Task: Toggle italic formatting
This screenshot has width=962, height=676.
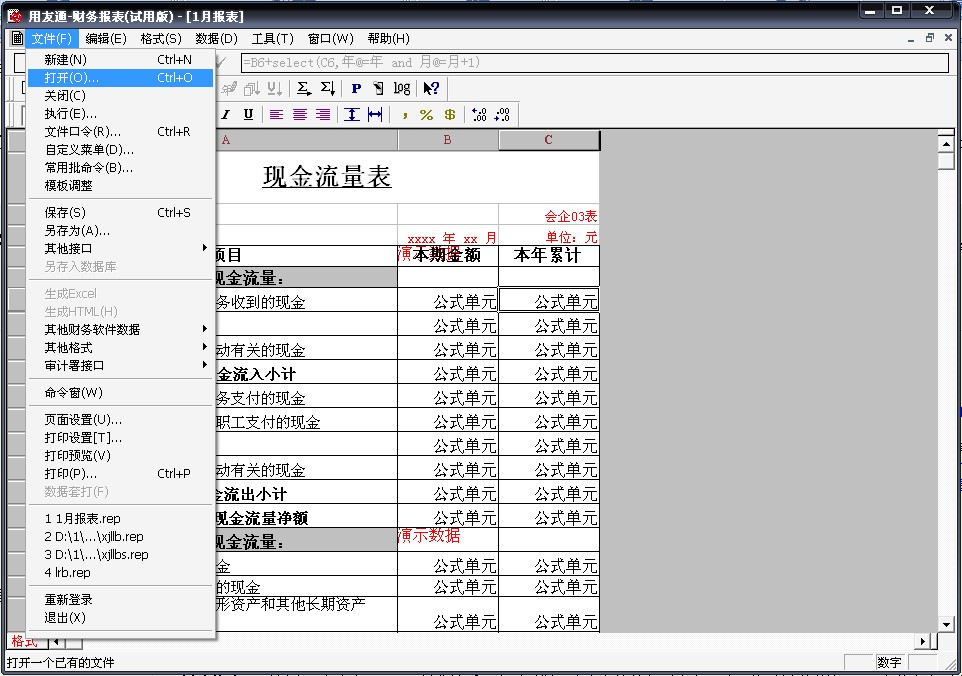Action: [226, 115]
